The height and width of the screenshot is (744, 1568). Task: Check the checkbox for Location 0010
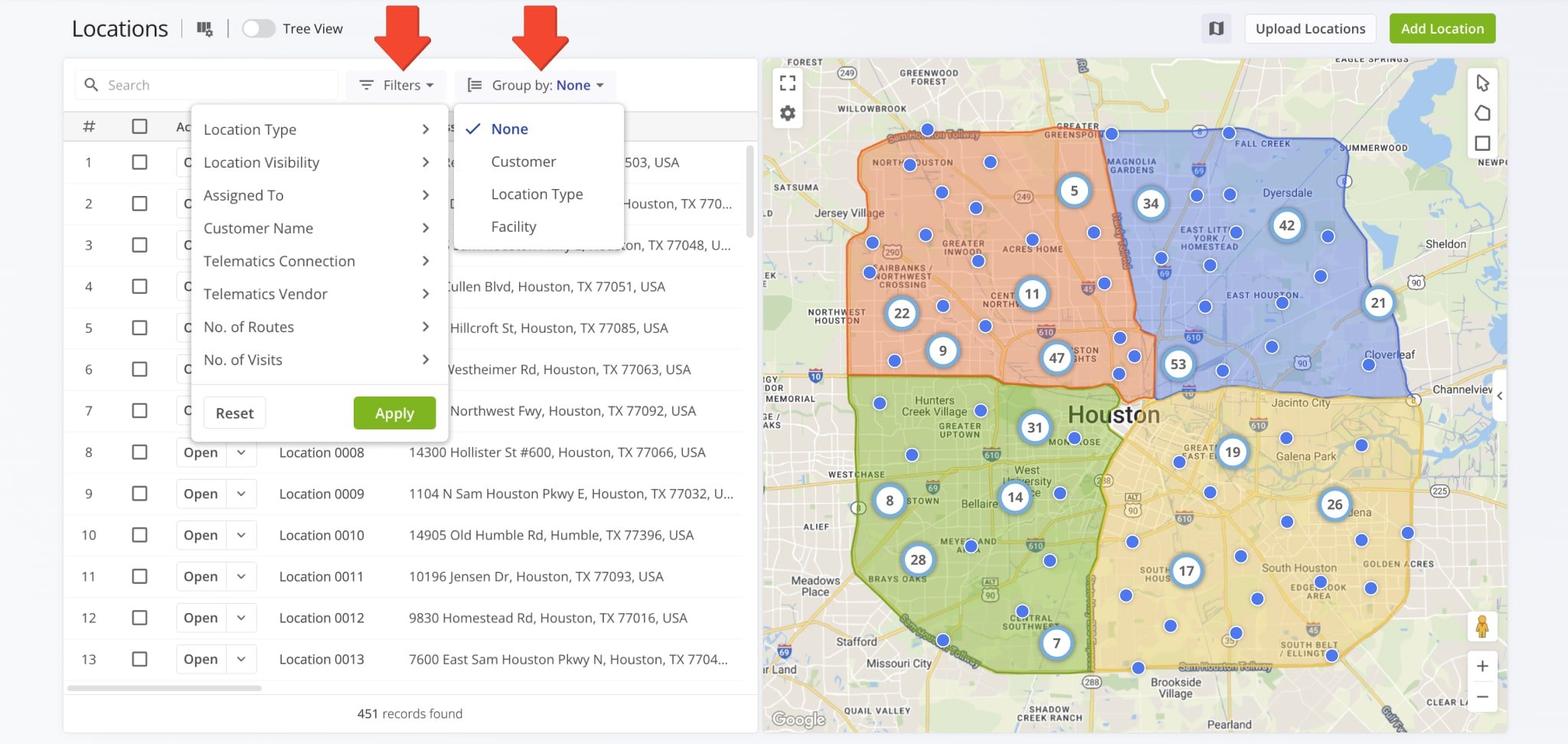pyautogui.click(x=140, y=534)
